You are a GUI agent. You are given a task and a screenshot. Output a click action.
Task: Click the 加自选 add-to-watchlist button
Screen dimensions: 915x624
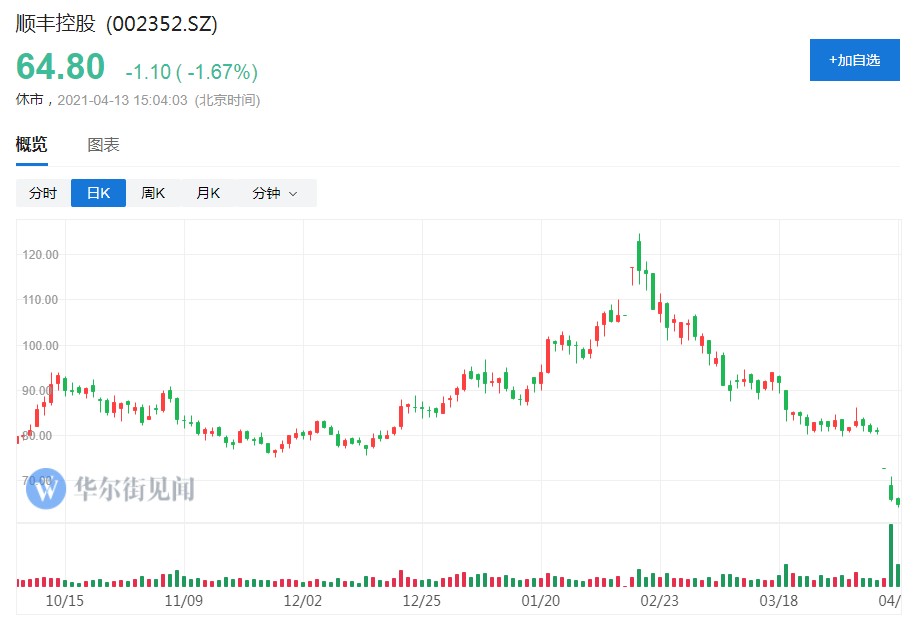click(x=854, y=60)
